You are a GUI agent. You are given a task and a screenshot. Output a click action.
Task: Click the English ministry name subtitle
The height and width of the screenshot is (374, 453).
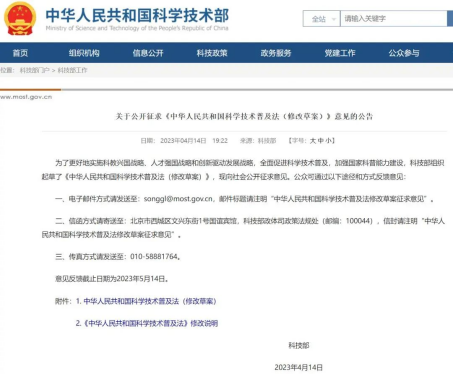pyautogui.click(x=137, y=28)
